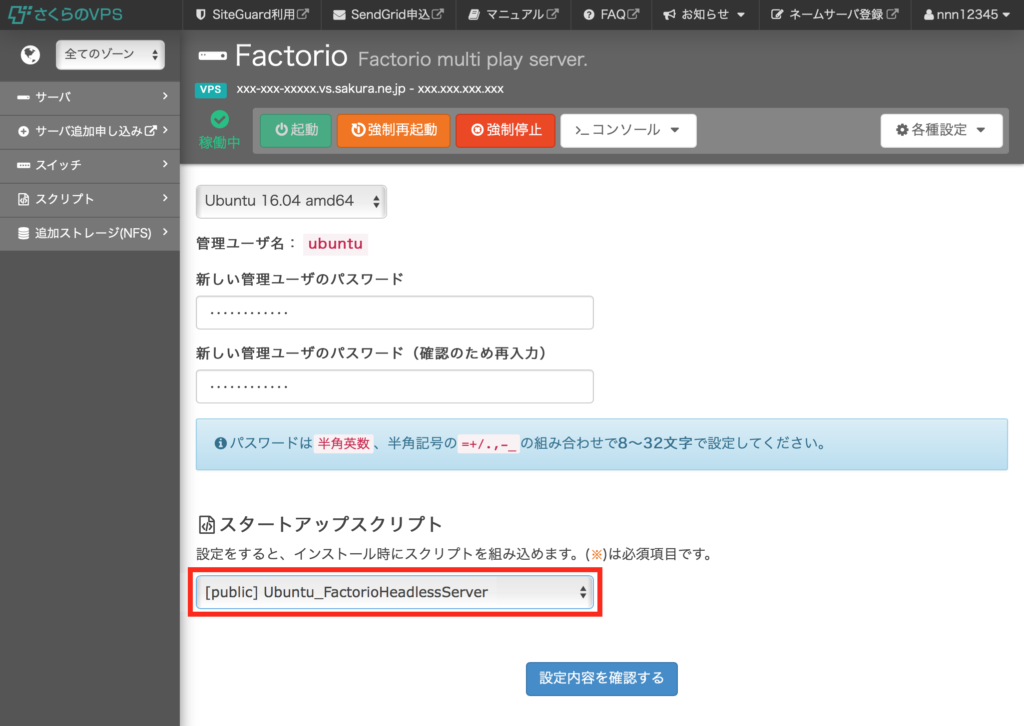Click the VPS badge
Image resolution: width=1024 pixels, height=726 pixels.
210,89
